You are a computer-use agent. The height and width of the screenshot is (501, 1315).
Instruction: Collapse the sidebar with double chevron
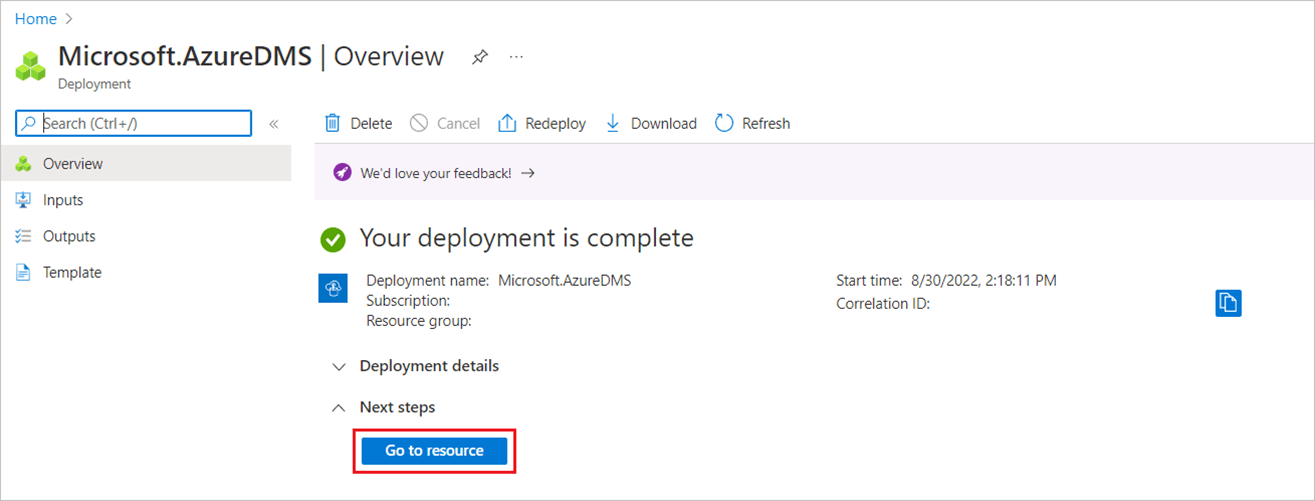point(274,124)
